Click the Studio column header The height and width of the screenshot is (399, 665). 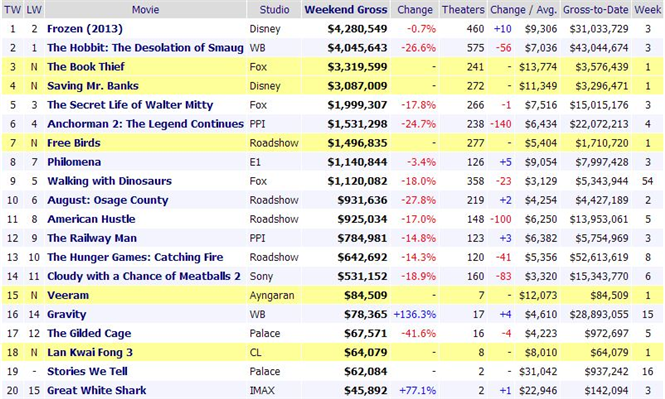[x=274, y=10]
